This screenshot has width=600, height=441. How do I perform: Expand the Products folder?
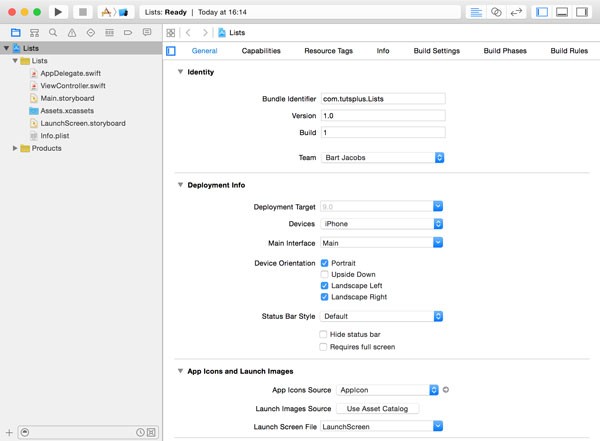click(15, 148)
